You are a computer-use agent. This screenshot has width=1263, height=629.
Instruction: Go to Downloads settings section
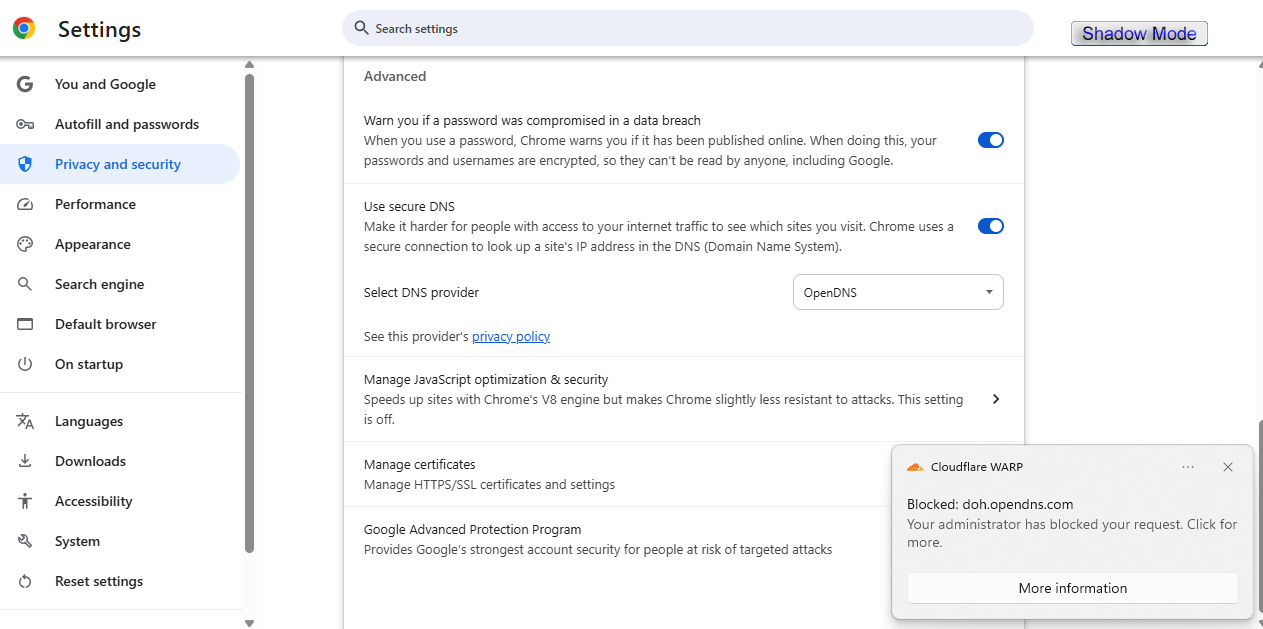click(90, 461)
